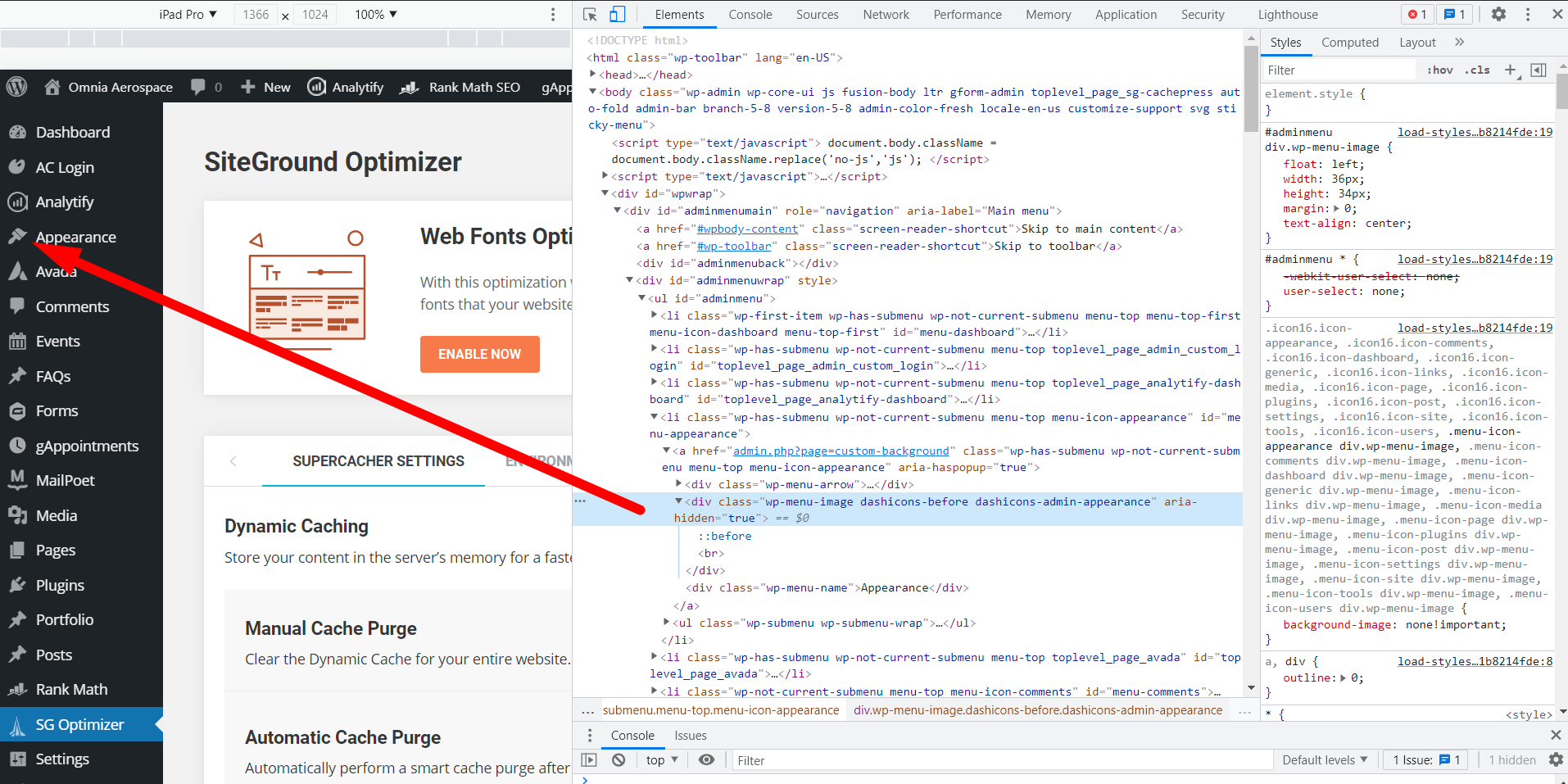This screenshot has height=784, width=1568.
Task: Click the Pages sidebar icon
Action: click(17, 550)
